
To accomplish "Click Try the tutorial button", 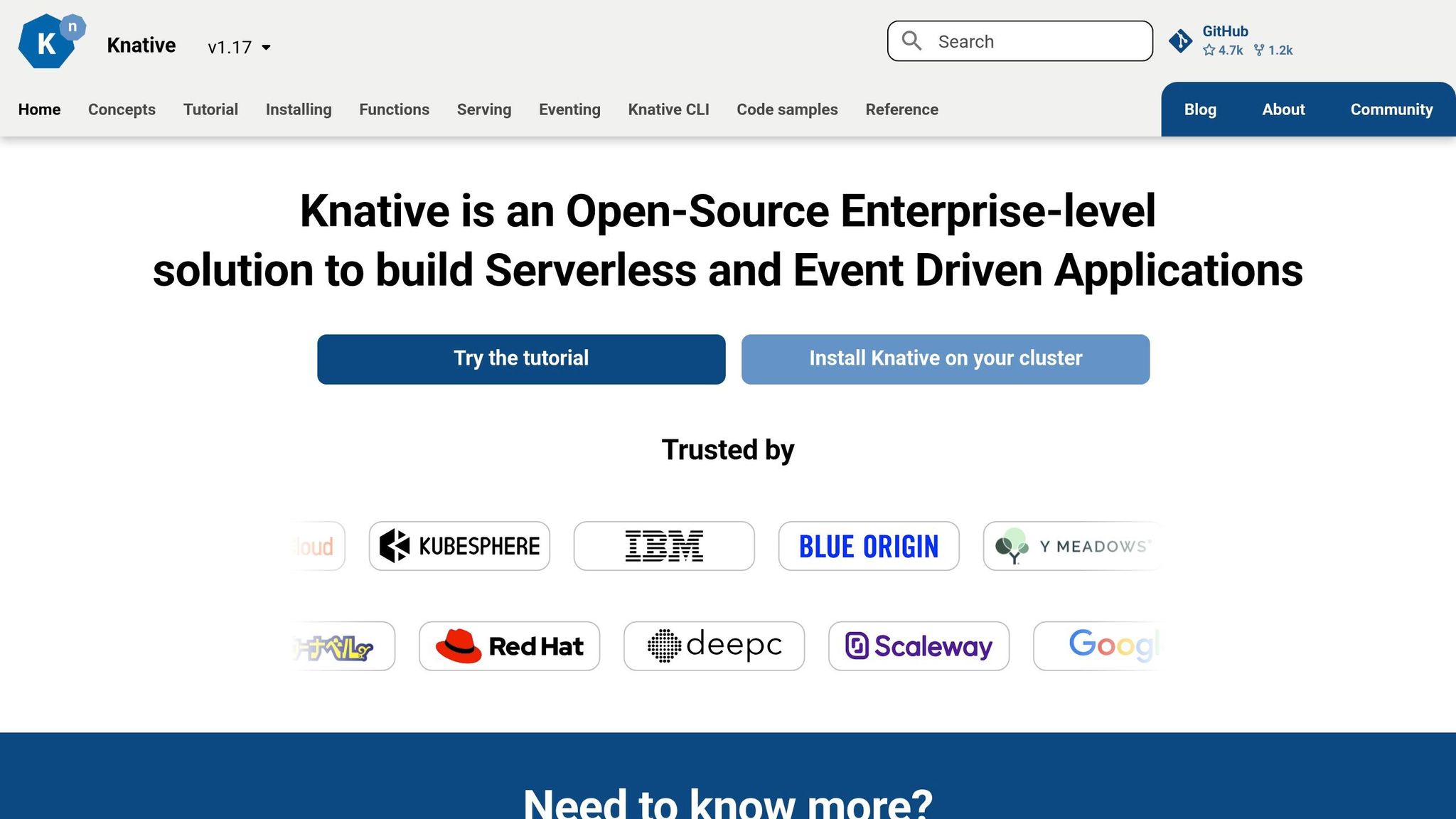I will (x=521, y=359).
